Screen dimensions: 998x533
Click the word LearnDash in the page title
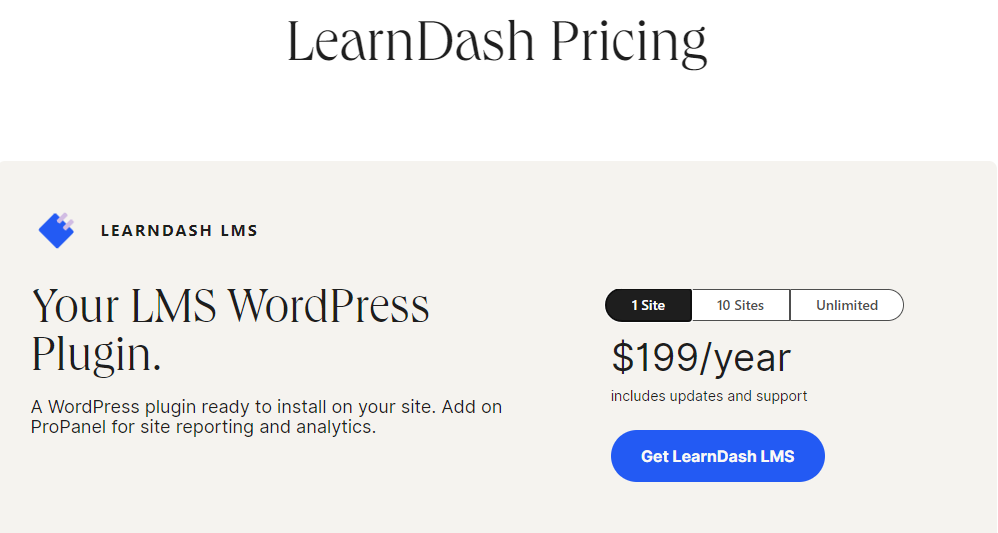click(411, 41)
